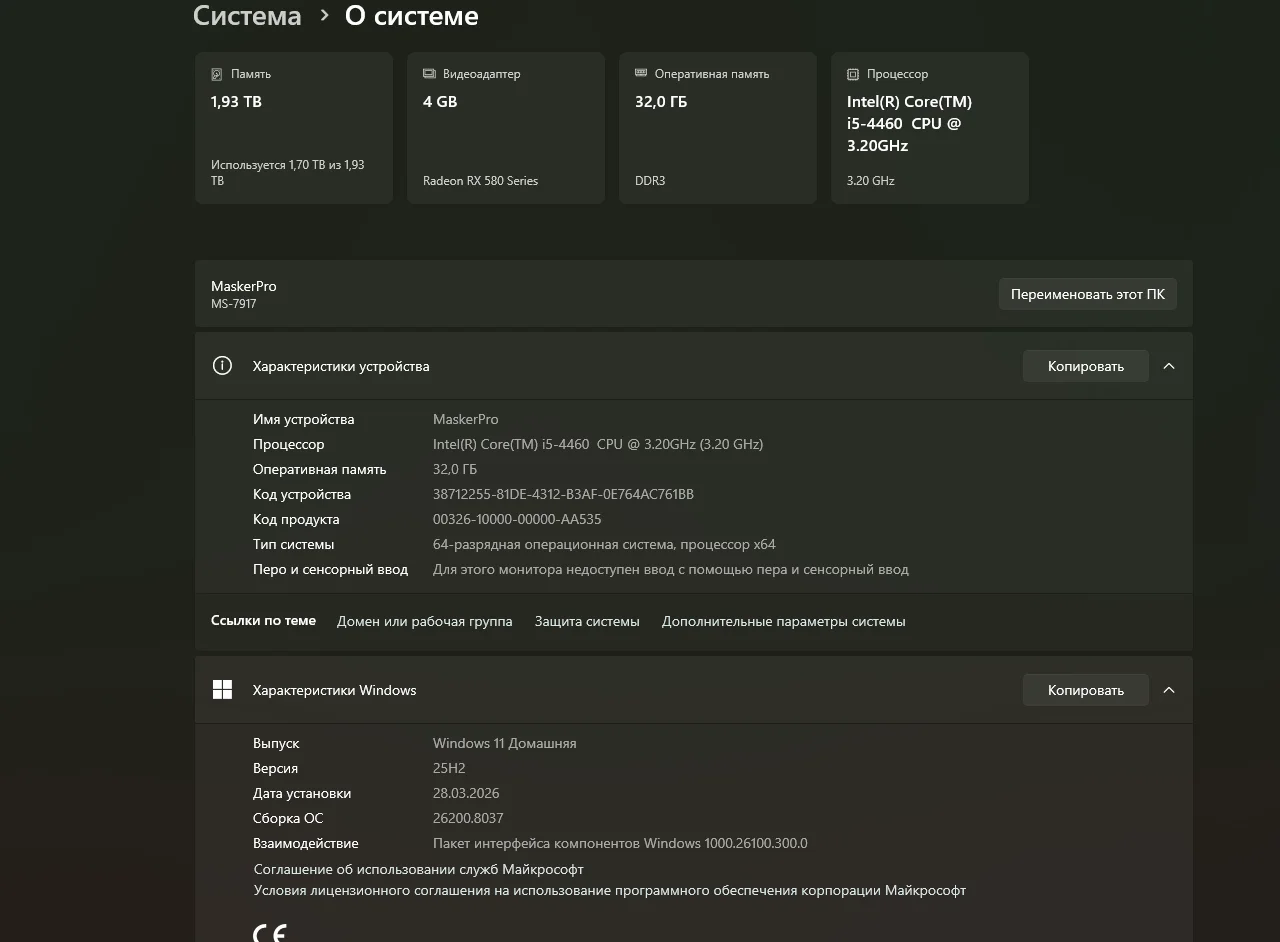The width and height of the screenshot is (1280, 942).
Task: Click the 32,0 ГБ value under Оперативная память row
Action: pyautogui.click(x=455, y=469)
